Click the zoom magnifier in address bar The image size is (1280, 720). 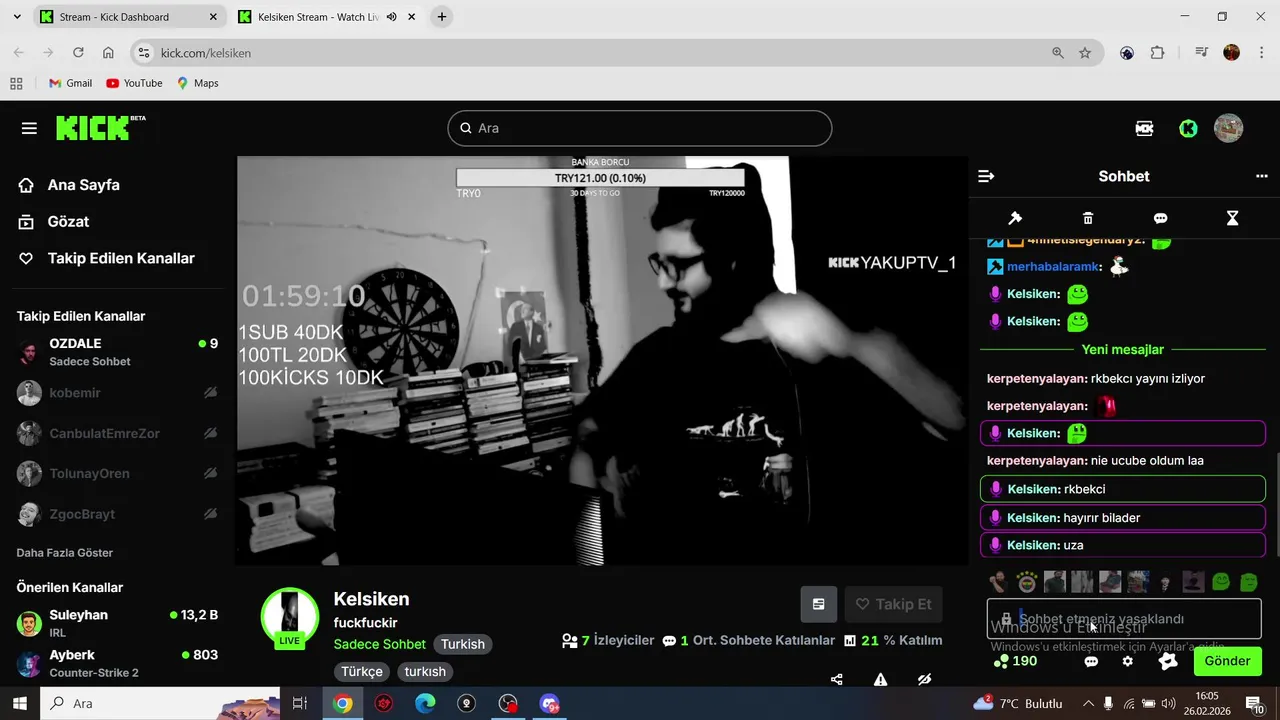coord(1058,53)
